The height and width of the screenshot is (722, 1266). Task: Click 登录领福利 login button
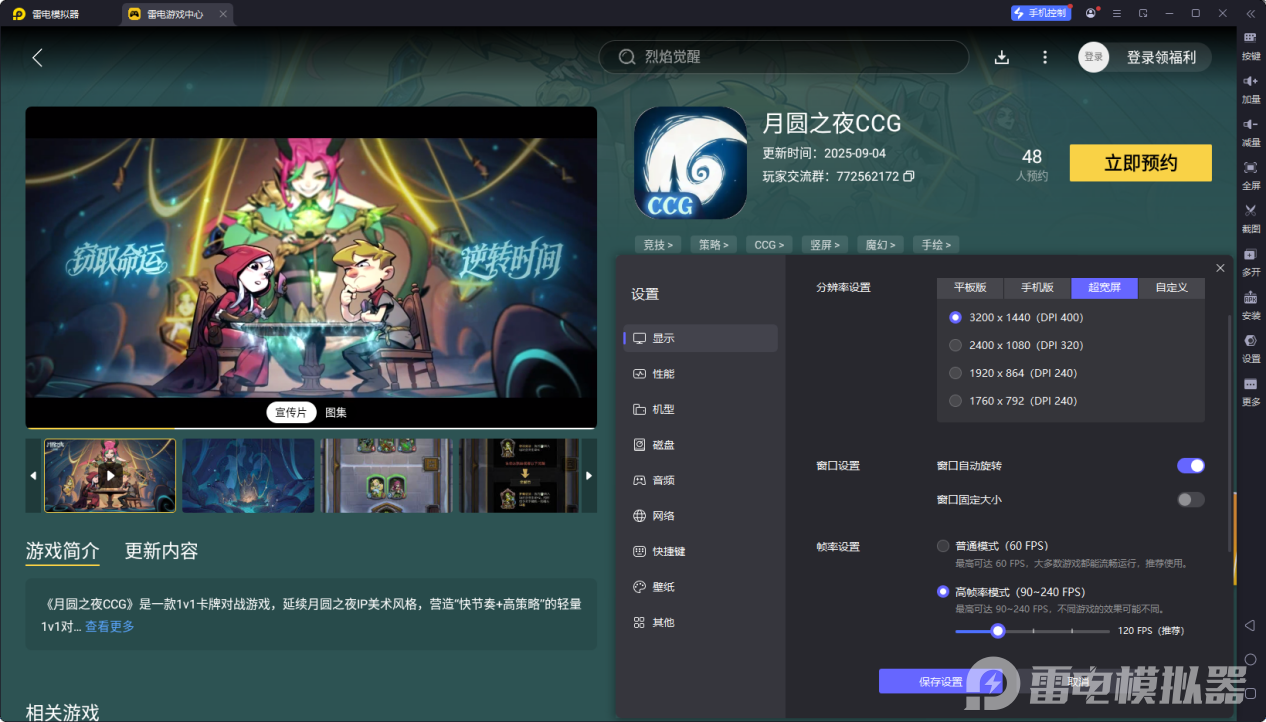coord(1161,57)
